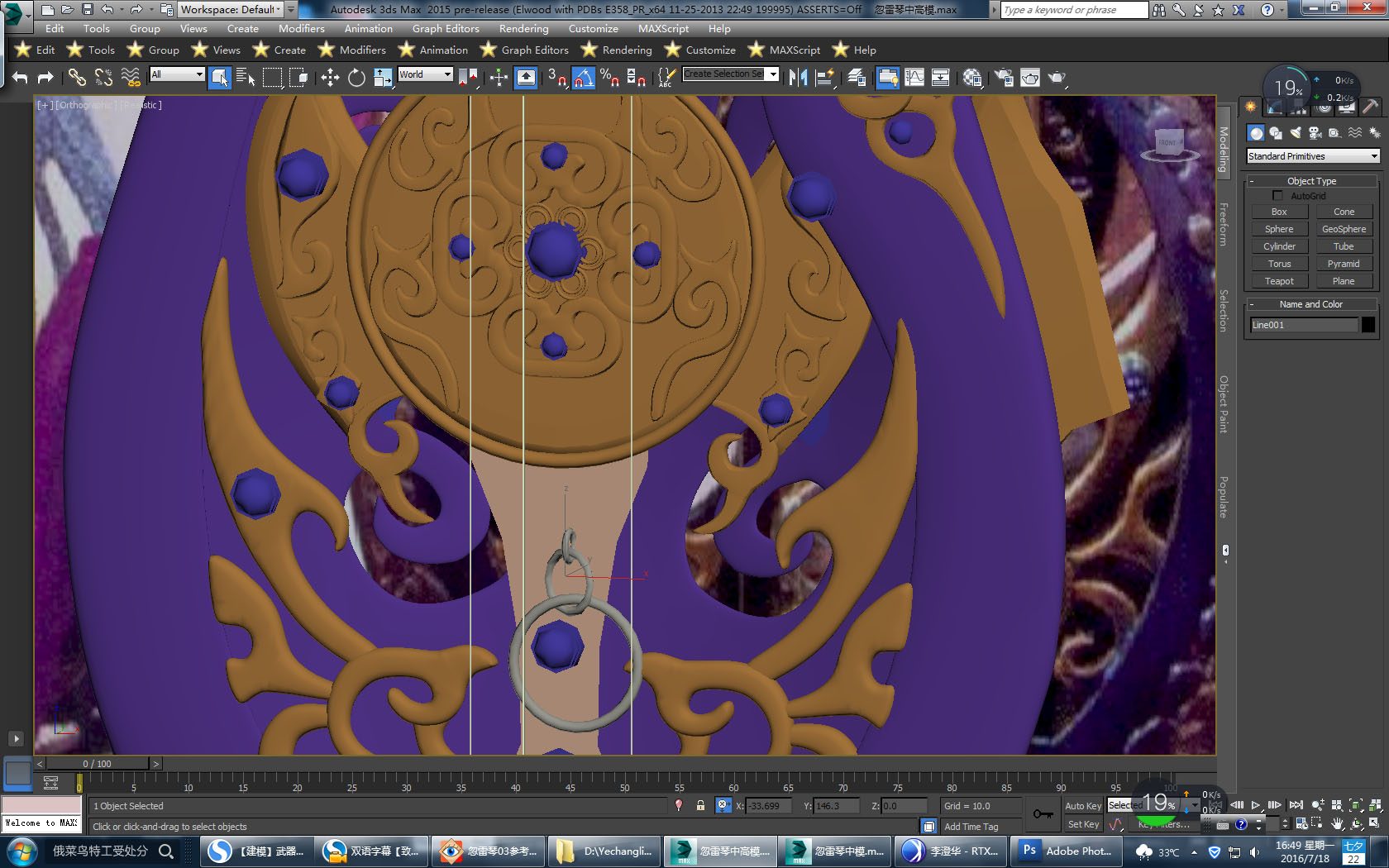
Task: Collapse the Object Type rollout
Action: click(1311, 181)
